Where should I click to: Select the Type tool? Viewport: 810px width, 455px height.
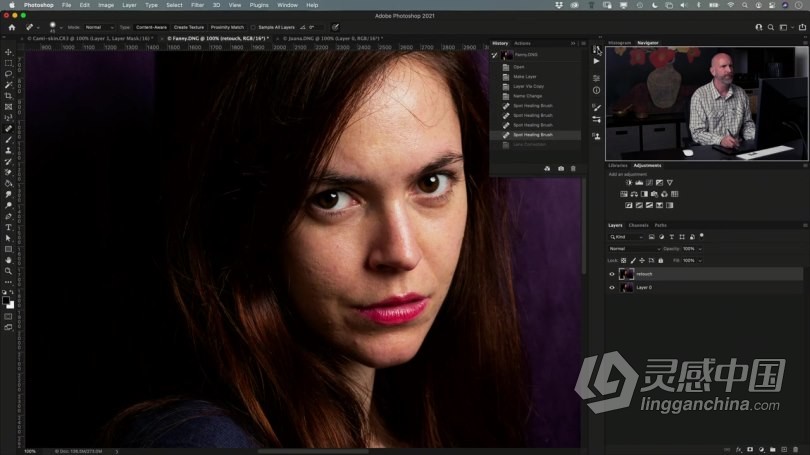click(8, 227)
